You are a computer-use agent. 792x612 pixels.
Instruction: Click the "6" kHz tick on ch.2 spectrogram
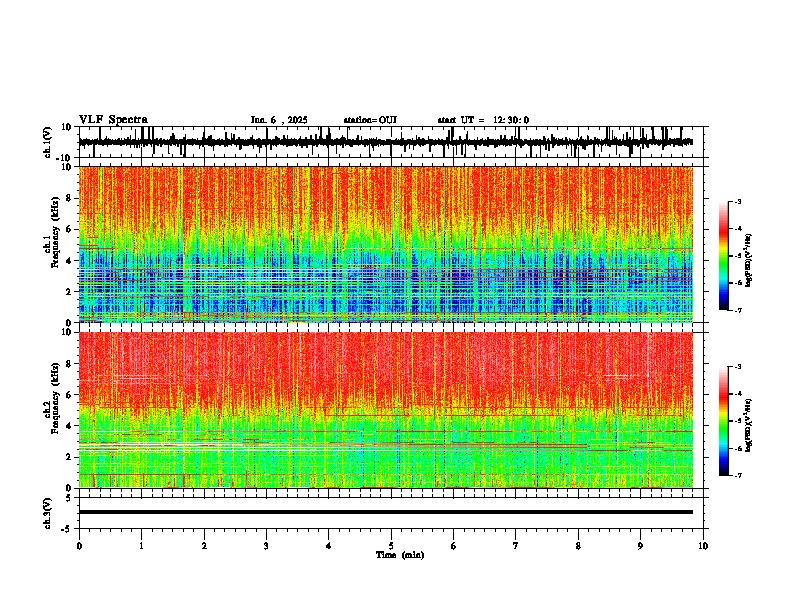(70, 395)
